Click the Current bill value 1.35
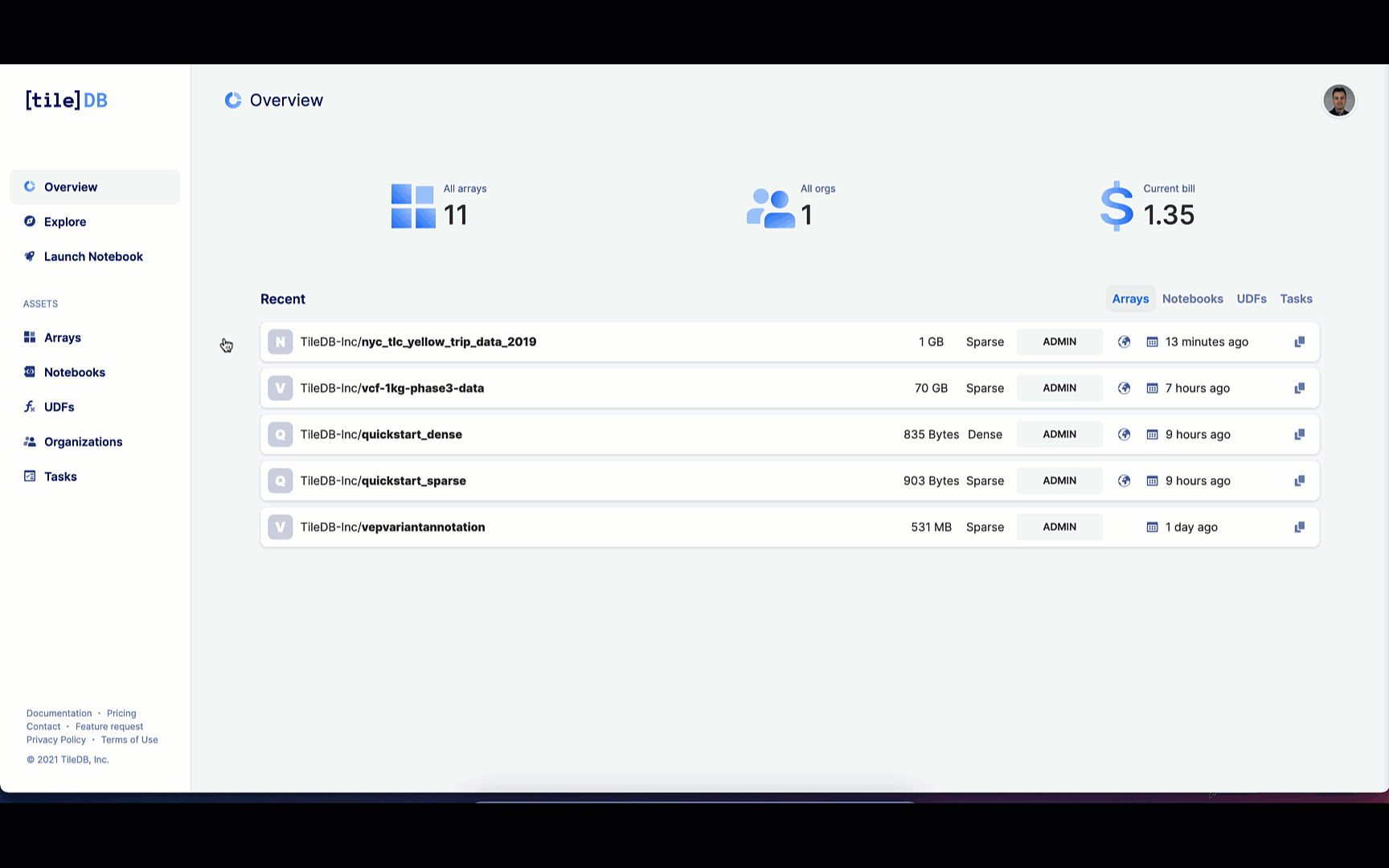The width and height of the screenshot is (1389, 868). (1169, 215)
